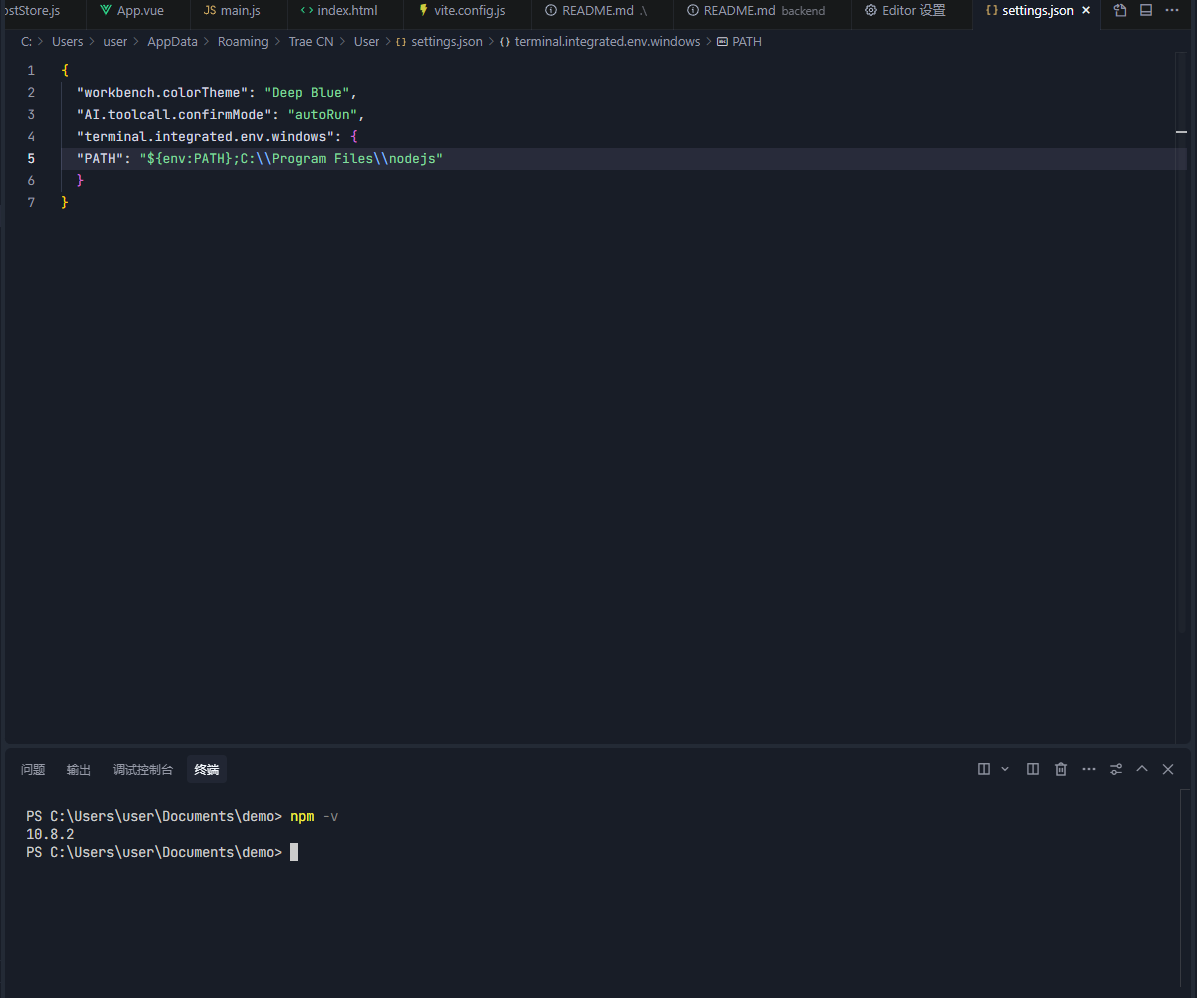
Task: Open the terminal views configure icon
Action: 1115,769
